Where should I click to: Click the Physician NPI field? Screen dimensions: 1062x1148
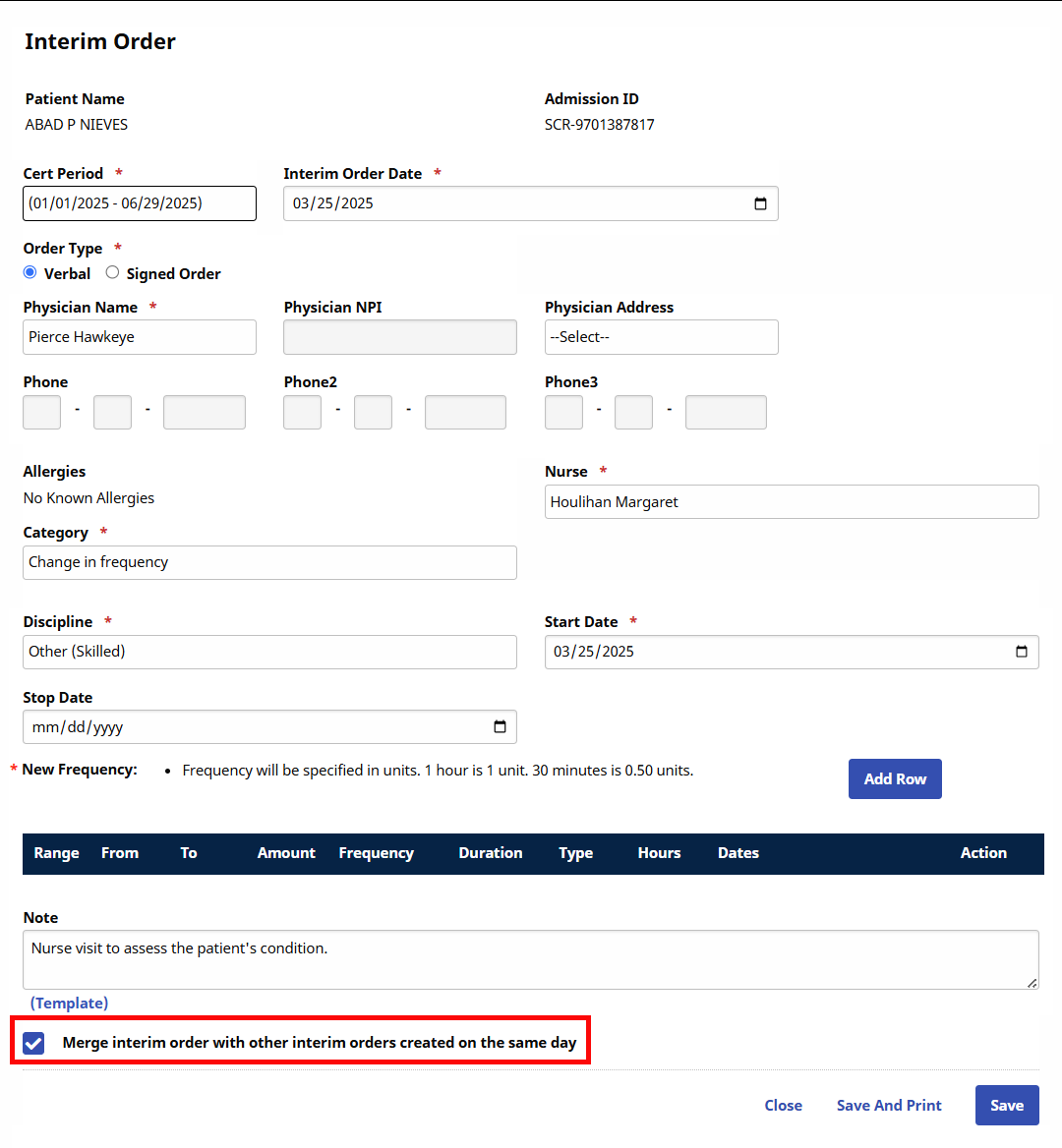[x=399, y=337]
